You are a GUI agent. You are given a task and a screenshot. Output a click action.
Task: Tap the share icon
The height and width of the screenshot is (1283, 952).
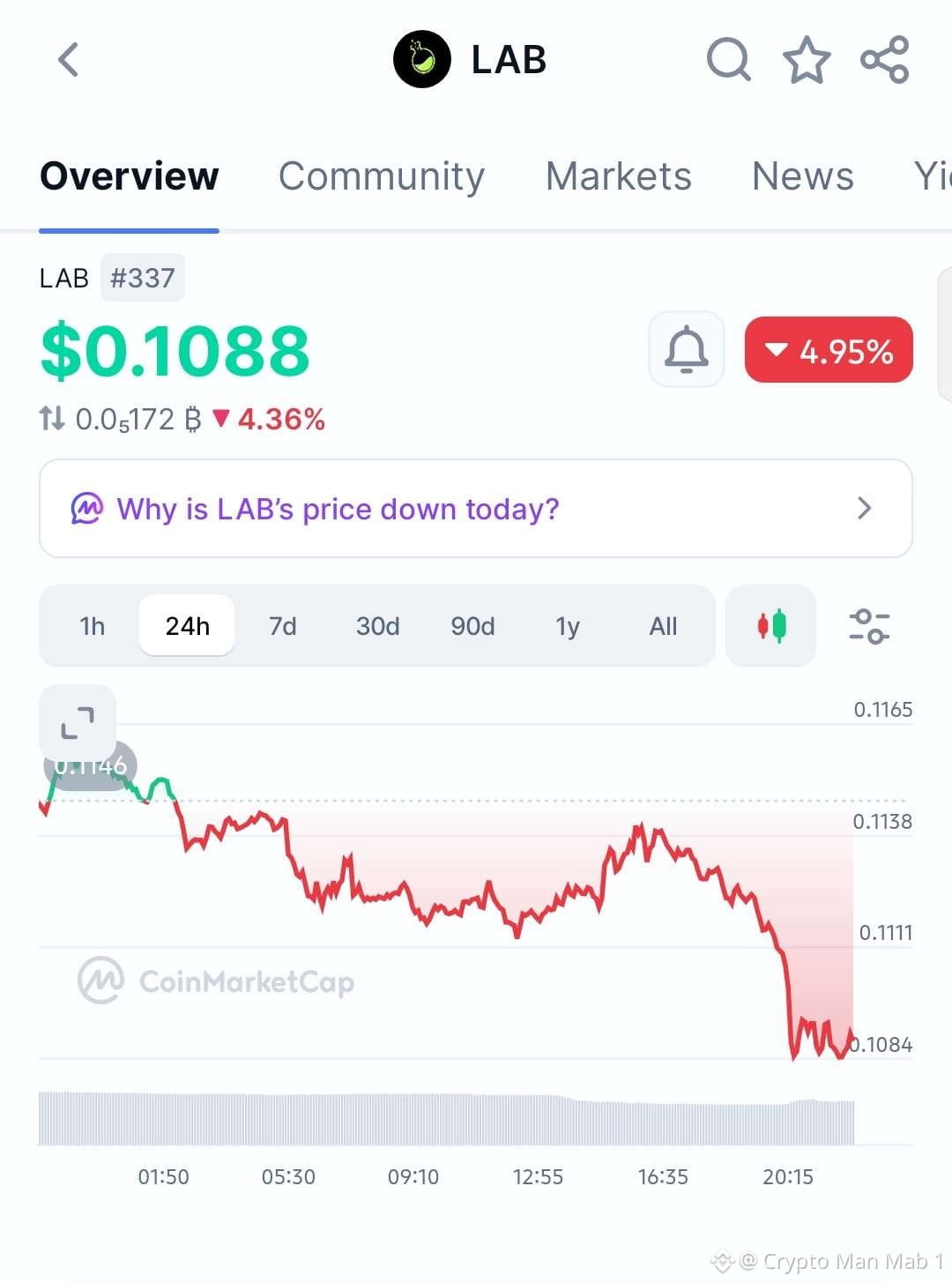[x=884, y=60]
